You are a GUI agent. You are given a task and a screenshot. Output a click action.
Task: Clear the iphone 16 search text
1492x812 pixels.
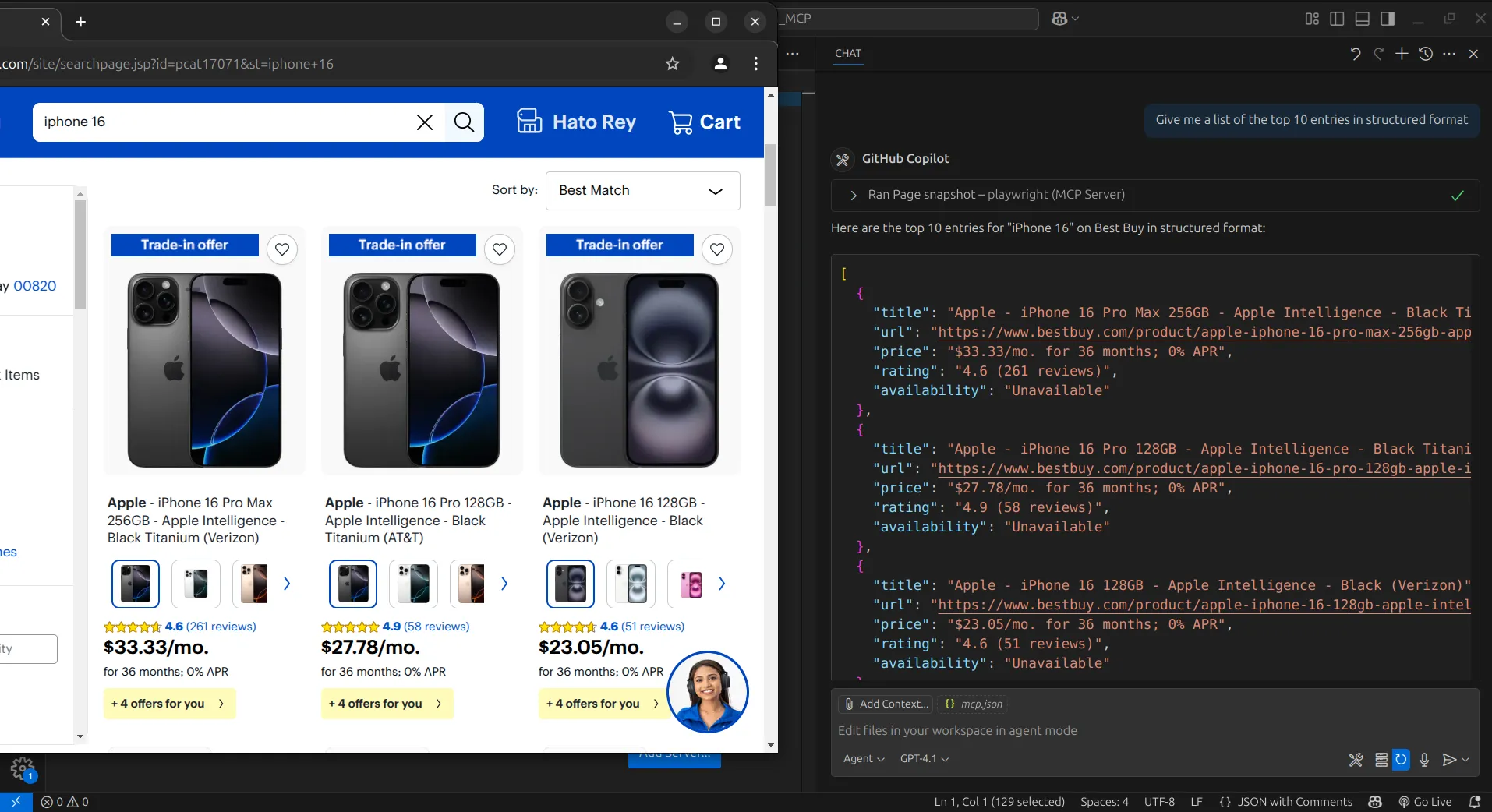click(424, 122)
